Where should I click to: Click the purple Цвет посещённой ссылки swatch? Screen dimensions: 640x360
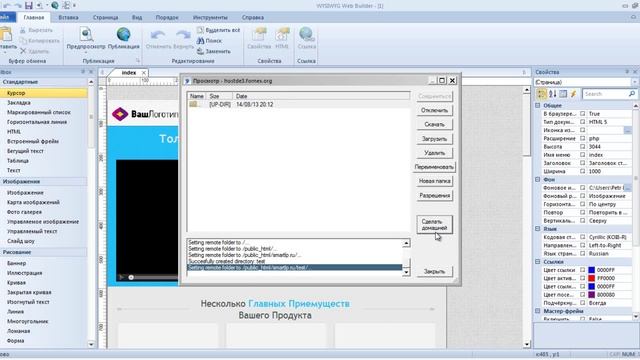[591, 295]
